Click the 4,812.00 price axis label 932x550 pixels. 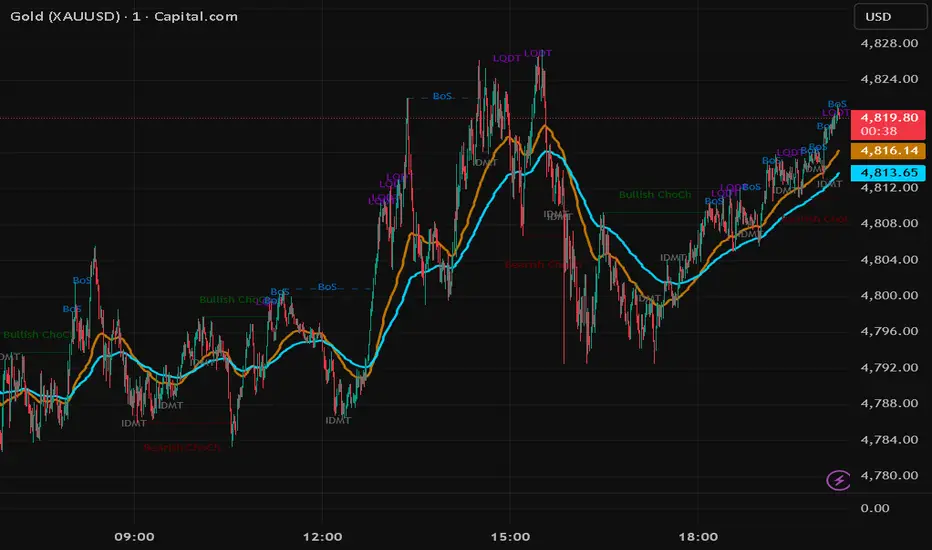(889, 188)
